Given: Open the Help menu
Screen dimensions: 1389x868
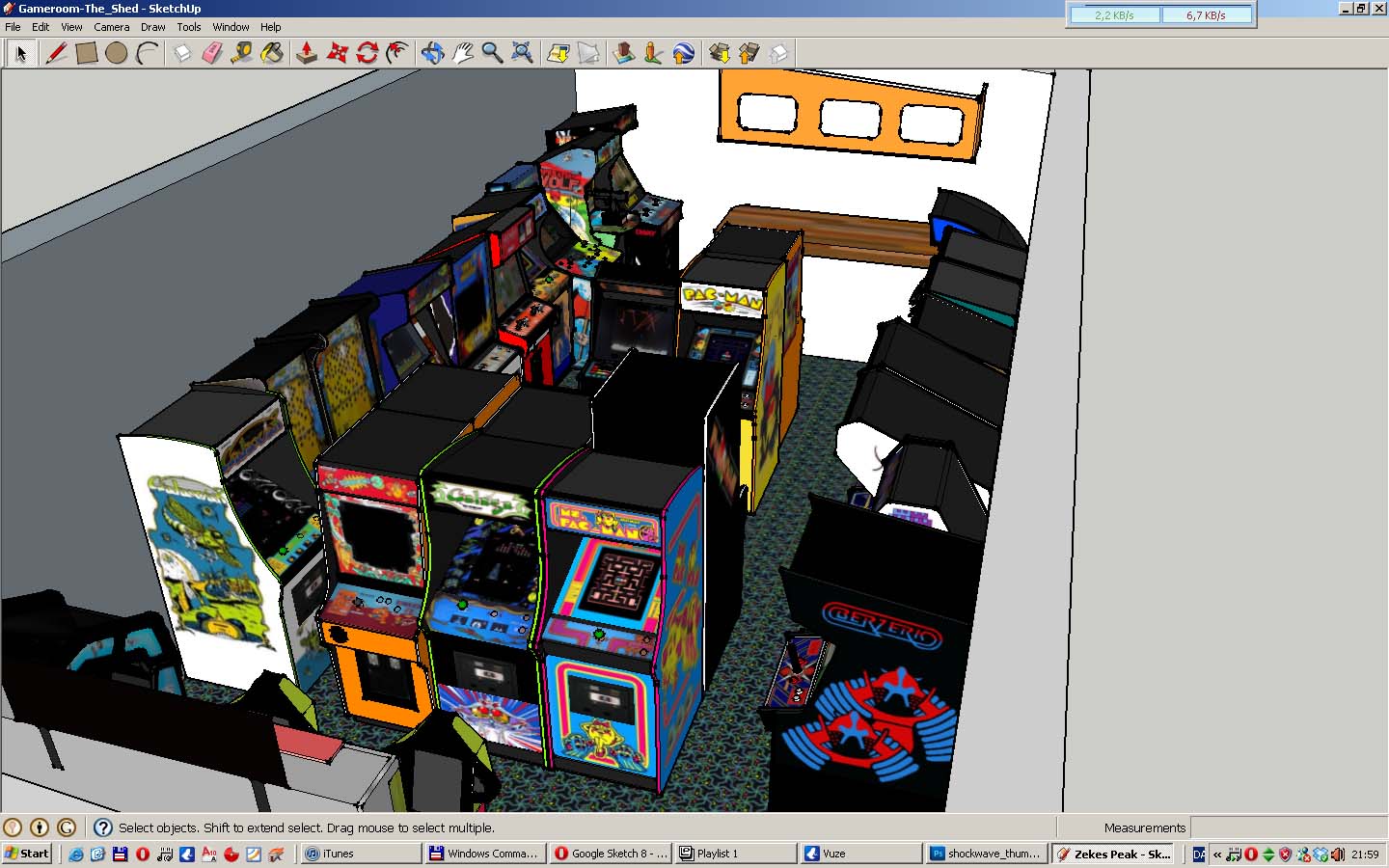Looking at the screenshot, I should (271, 27).
